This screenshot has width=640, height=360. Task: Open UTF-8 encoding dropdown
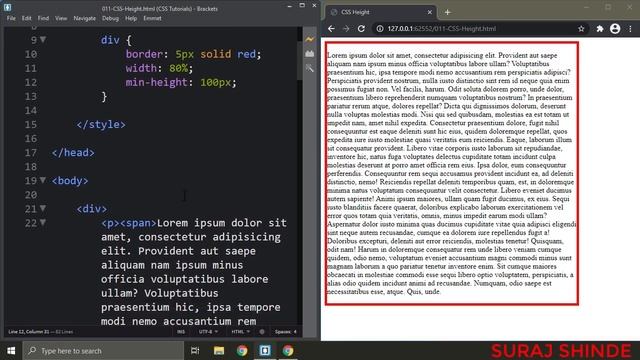pyautogui.click(x=208, y=332)
